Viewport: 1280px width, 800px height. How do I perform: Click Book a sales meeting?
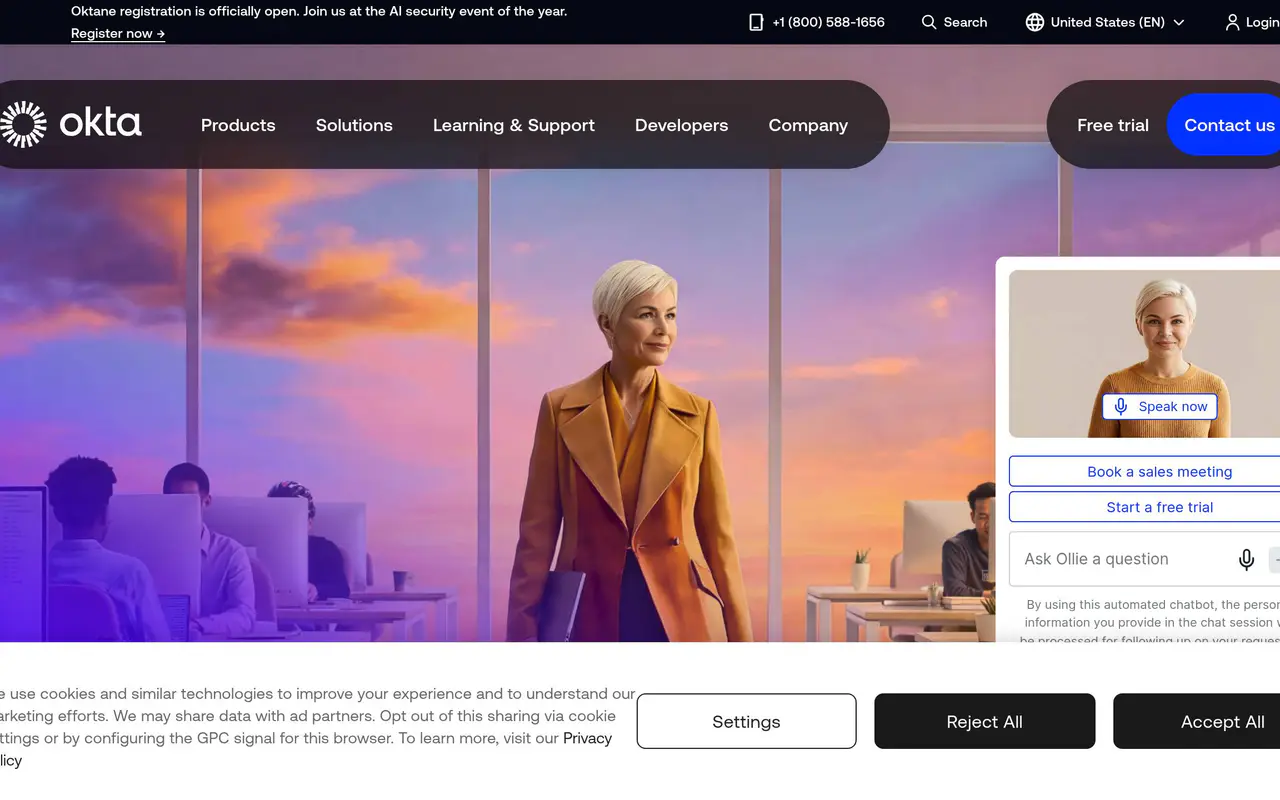1145,472
